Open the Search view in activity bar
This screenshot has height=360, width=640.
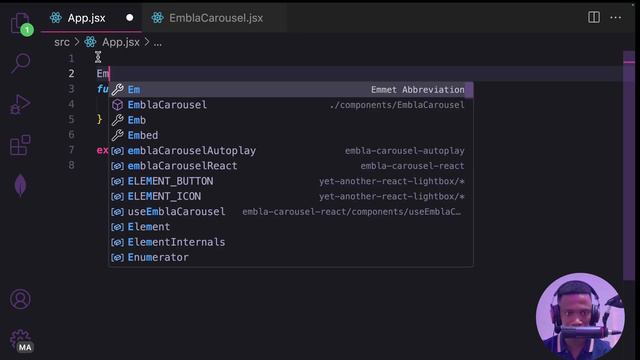click(20, 63)
